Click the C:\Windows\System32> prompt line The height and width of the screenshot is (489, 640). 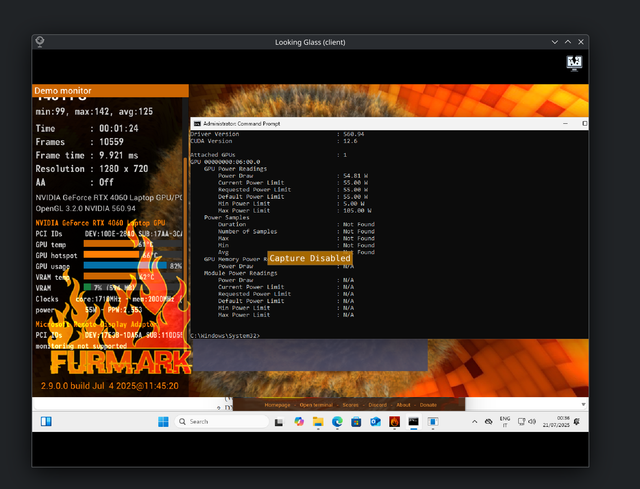225,336
